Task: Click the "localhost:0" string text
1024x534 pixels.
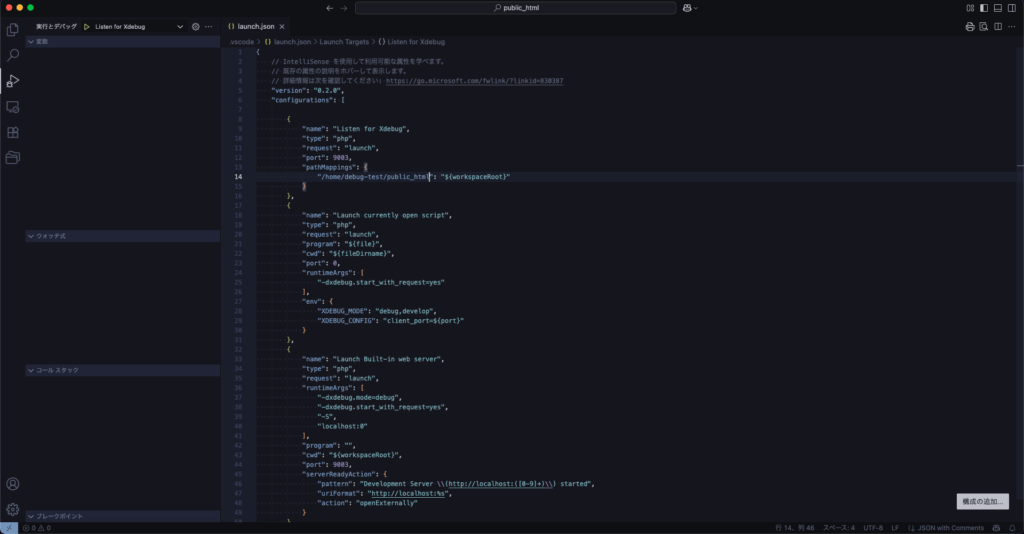Action: (x=342, y=426)
